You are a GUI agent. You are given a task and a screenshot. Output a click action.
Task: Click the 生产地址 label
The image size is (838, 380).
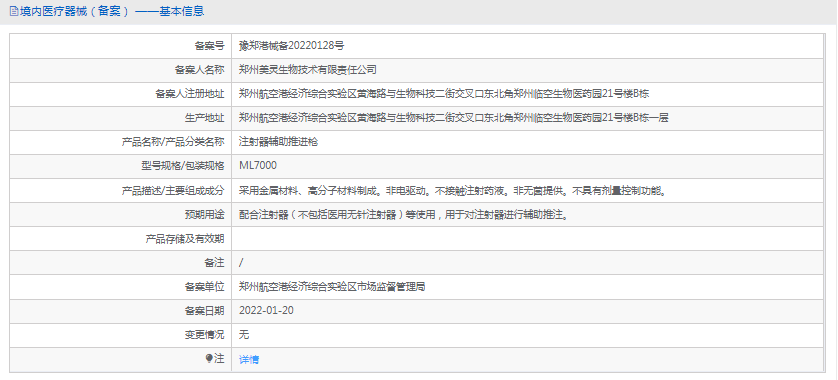coord(205,118)
